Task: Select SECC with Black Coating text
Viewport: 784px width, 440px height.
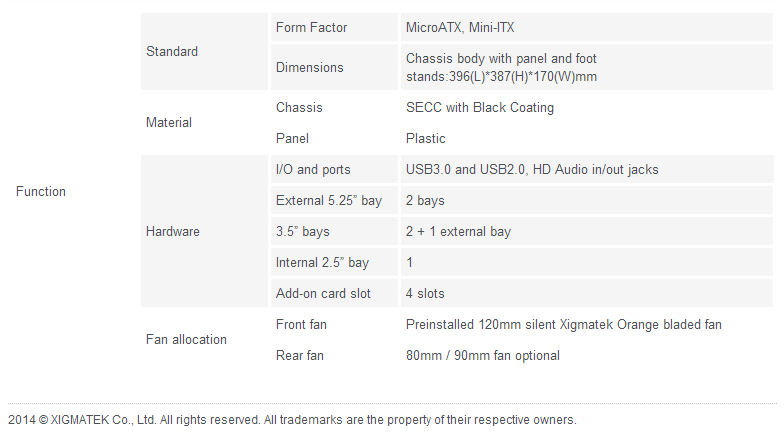Action: (x=480, y=107)
